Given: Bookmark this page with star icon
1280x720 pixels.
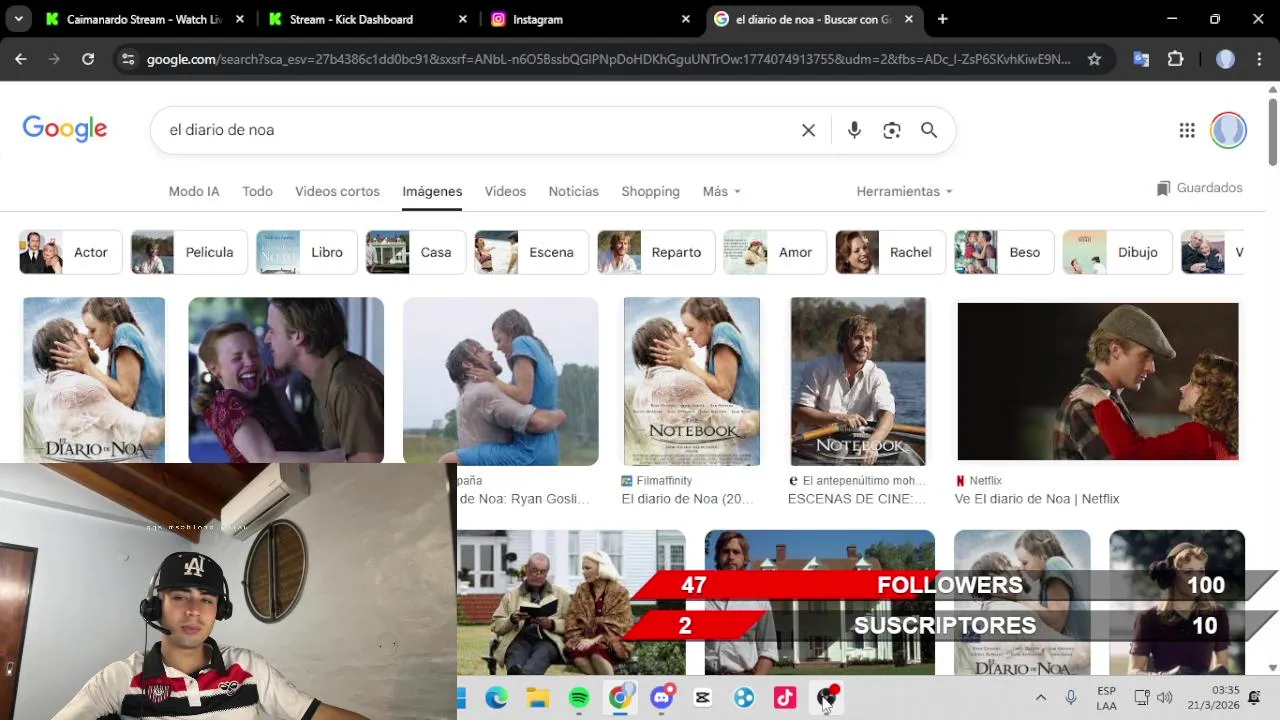Looking at the screenshot, I should (x=1094, y=59).
